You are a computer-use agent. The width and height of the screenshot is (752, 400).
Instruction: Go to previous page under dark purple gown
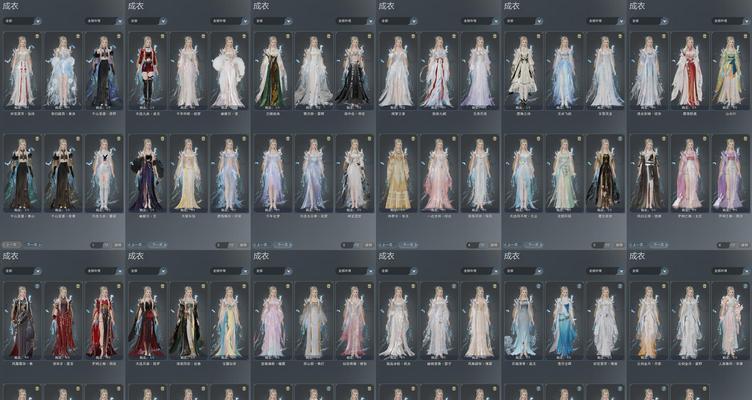point(136,245)
